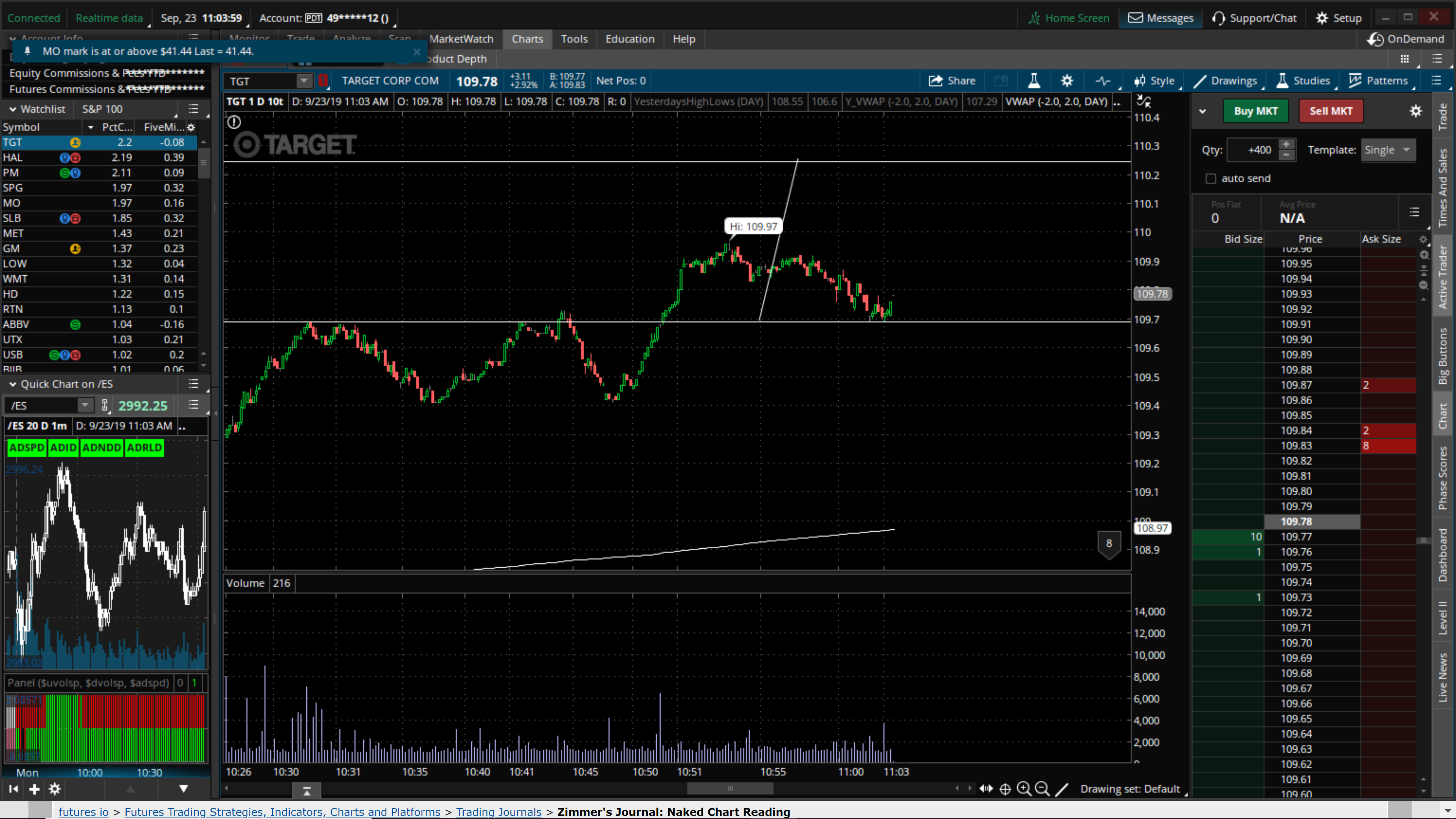
Task: Open the Level II side tab
Action: point(1443,618)
